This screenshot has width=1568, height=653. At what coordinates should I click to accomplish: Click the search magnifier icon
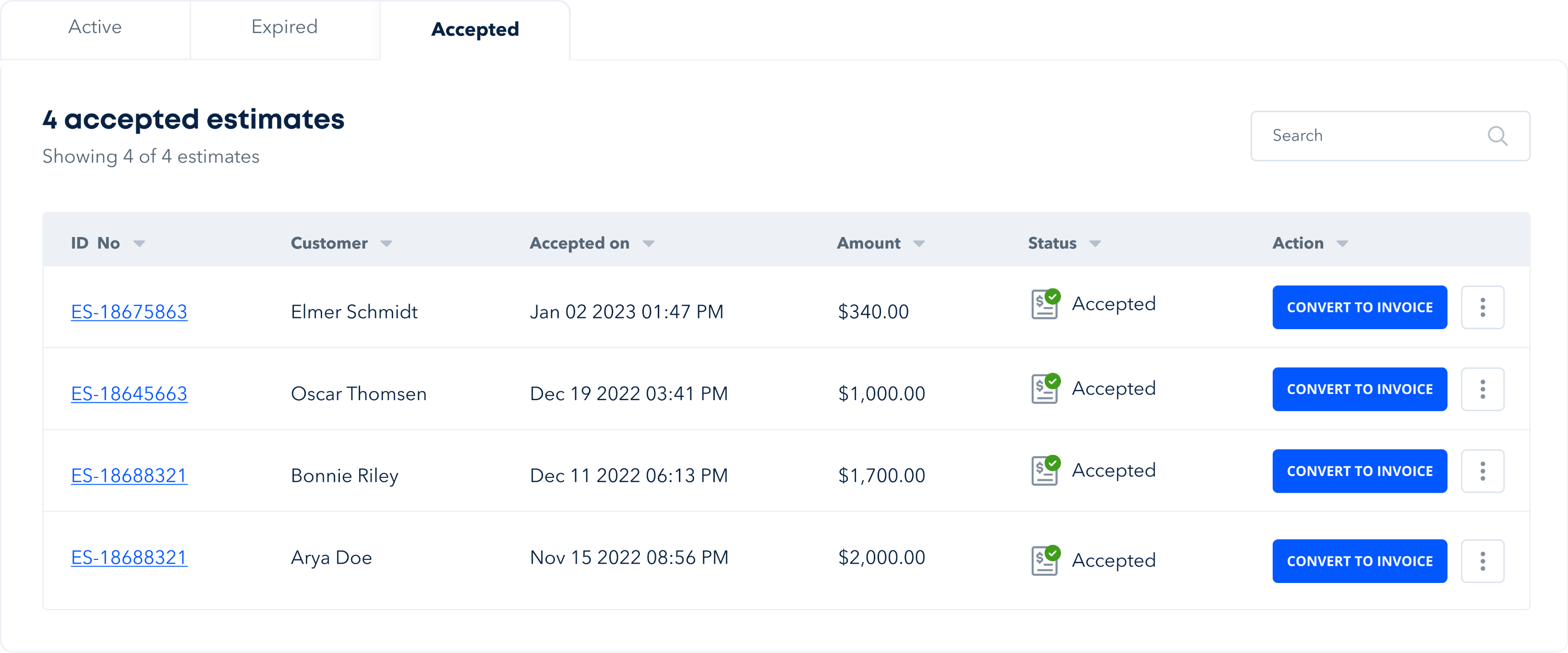1497,136
